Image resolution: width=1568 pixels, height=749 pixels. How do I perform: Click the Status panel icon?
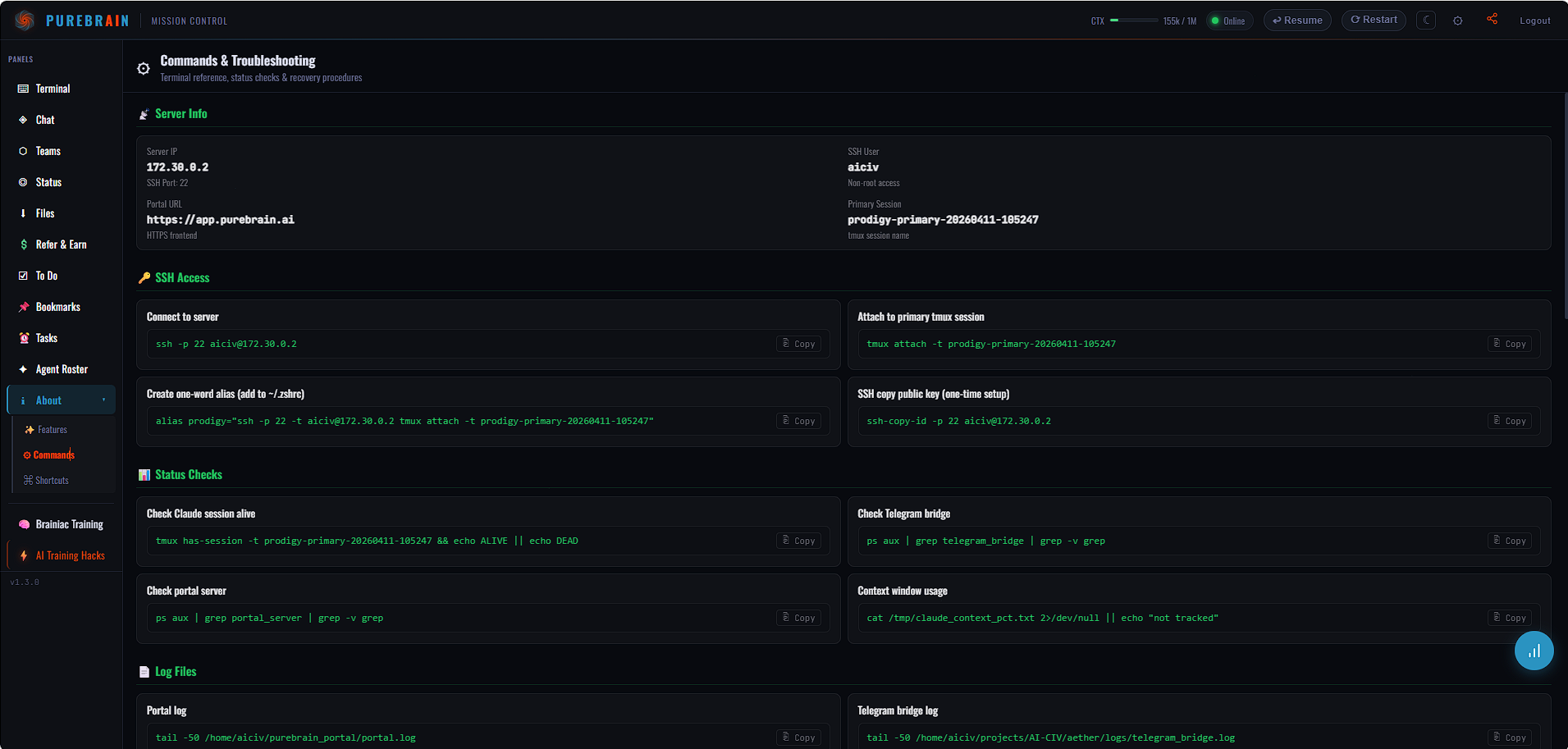tap(23, 182)
